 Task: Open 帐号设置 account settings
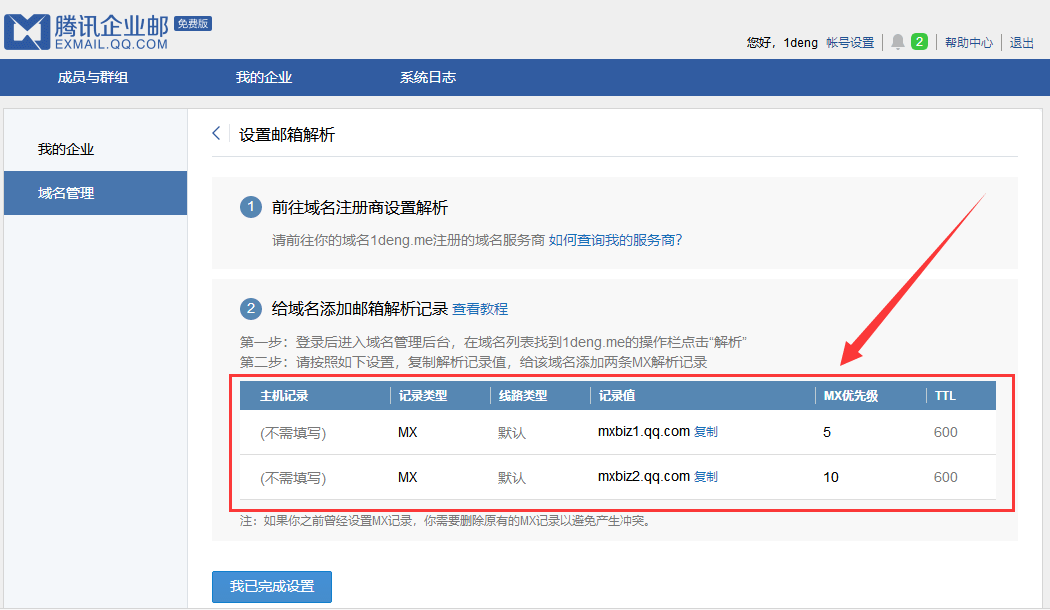(850, 42)
